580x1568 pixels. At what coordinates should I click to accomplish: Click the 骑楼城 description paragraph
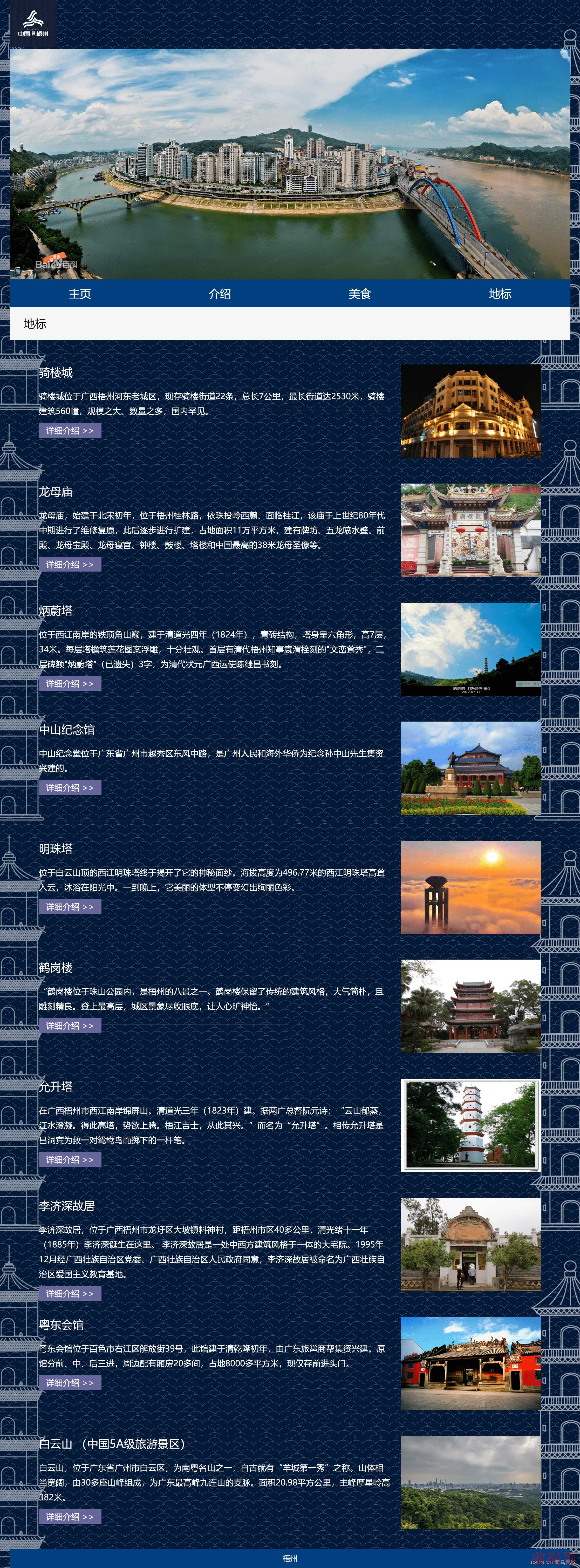click(x=212, y=404)
